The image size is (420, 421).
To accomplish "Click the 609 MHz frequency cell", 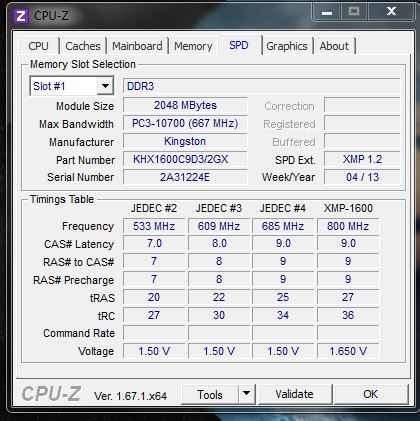I will [x=219, y=226].
